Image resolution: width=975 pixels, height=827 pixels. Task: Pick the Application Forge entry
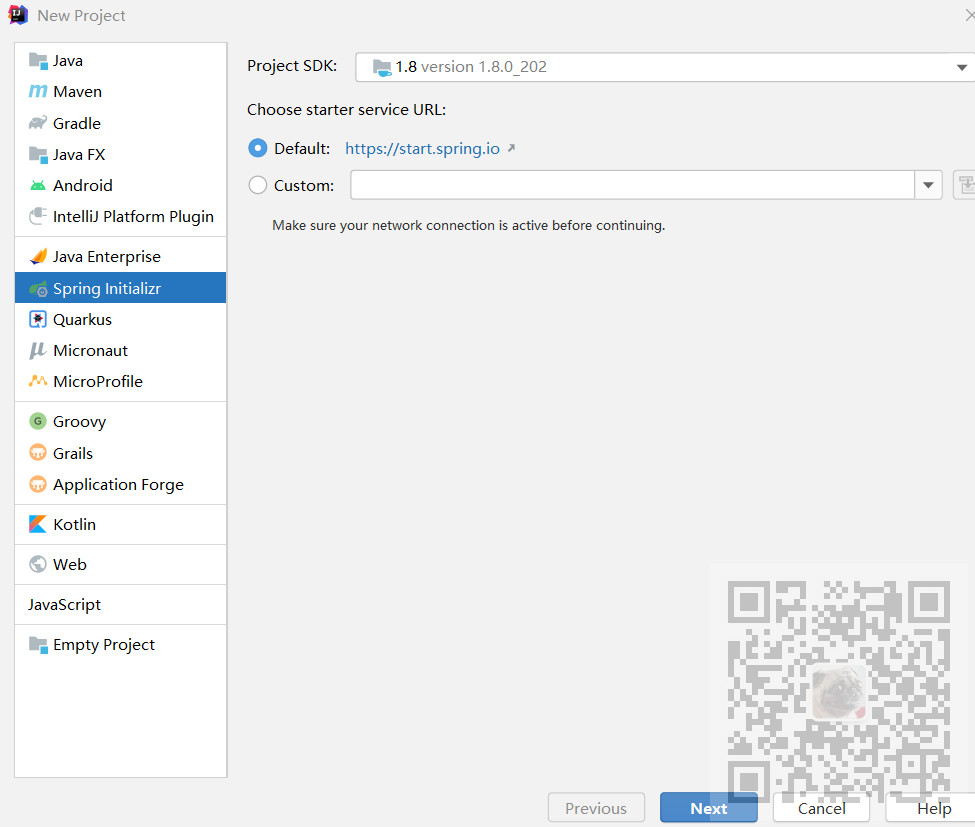click(121, 484)
